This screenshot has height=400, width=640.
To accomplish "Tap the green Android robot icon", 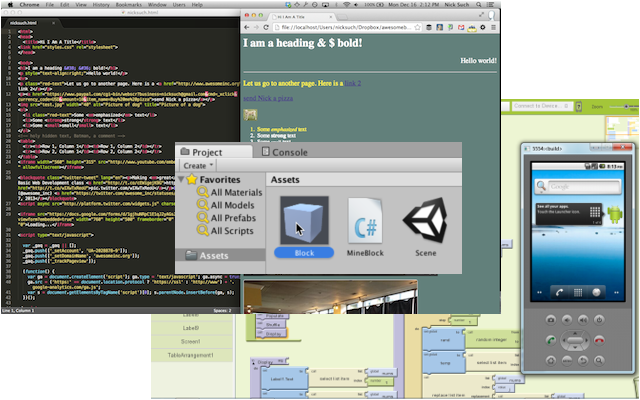I will pos(615,215).
